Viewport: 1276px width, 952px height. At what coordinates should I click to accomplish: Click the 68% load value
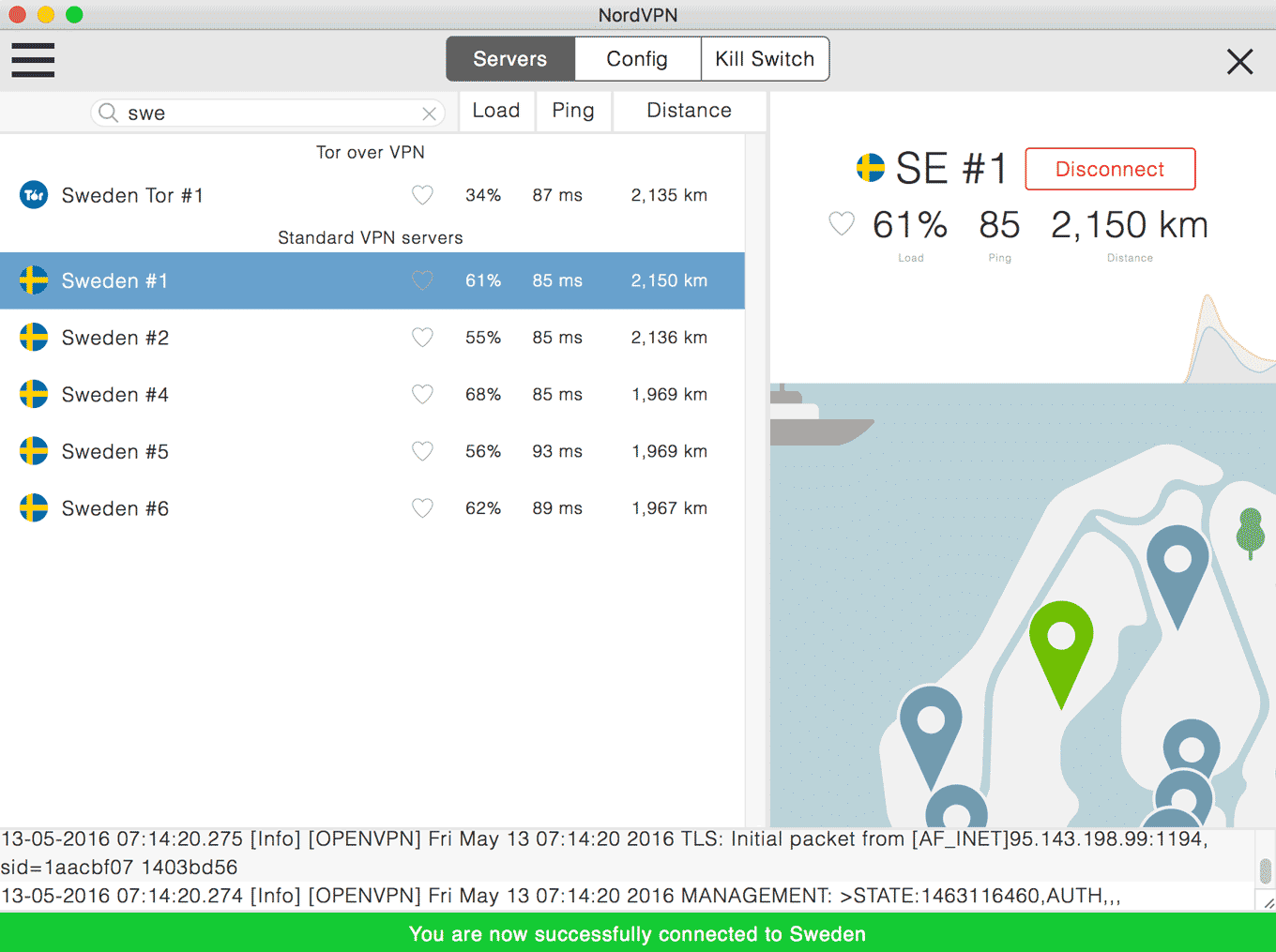(483, 395)
